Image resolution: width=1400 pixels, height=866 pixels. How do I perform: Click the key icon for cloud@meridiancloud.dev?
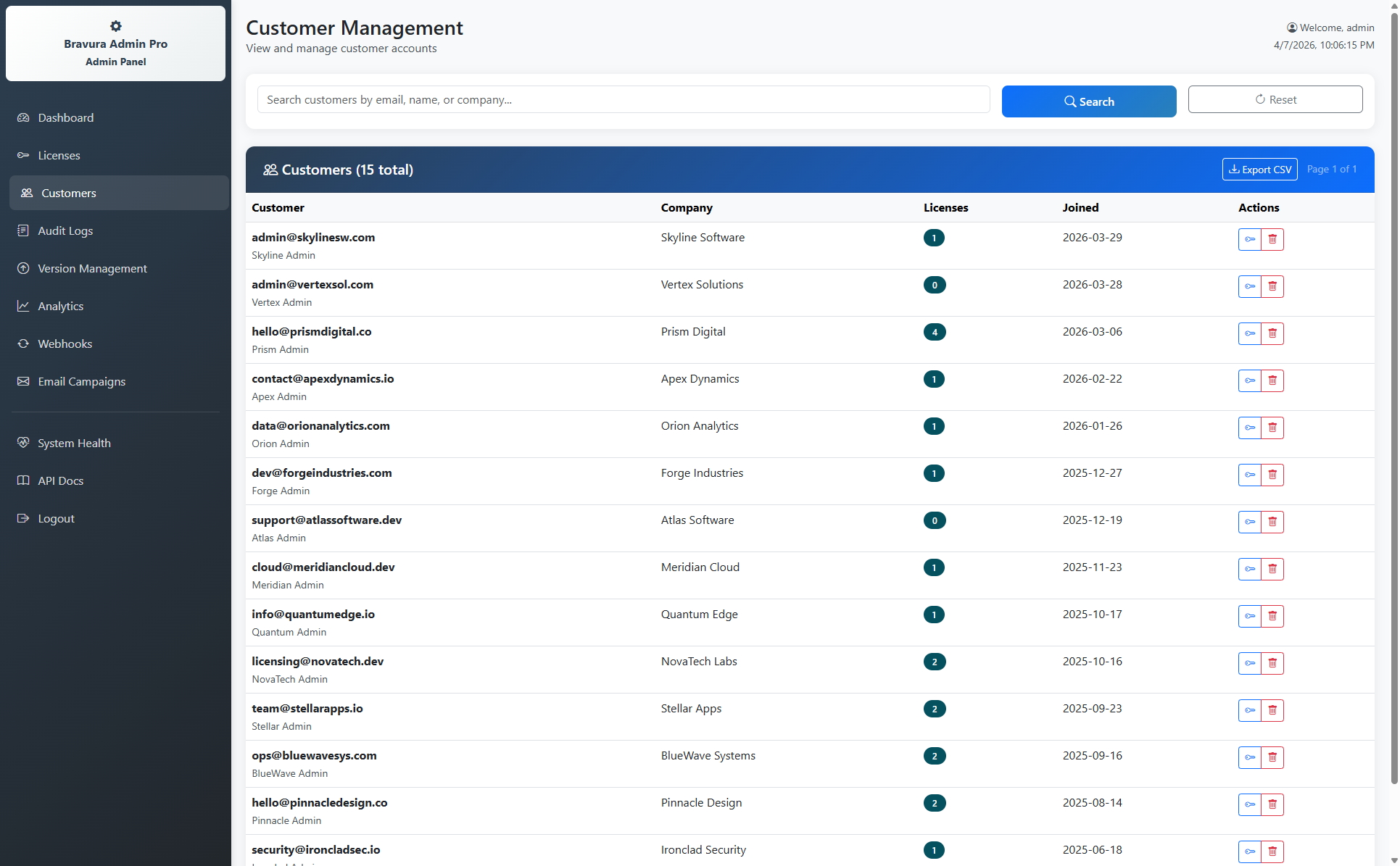coord(1250,569)
